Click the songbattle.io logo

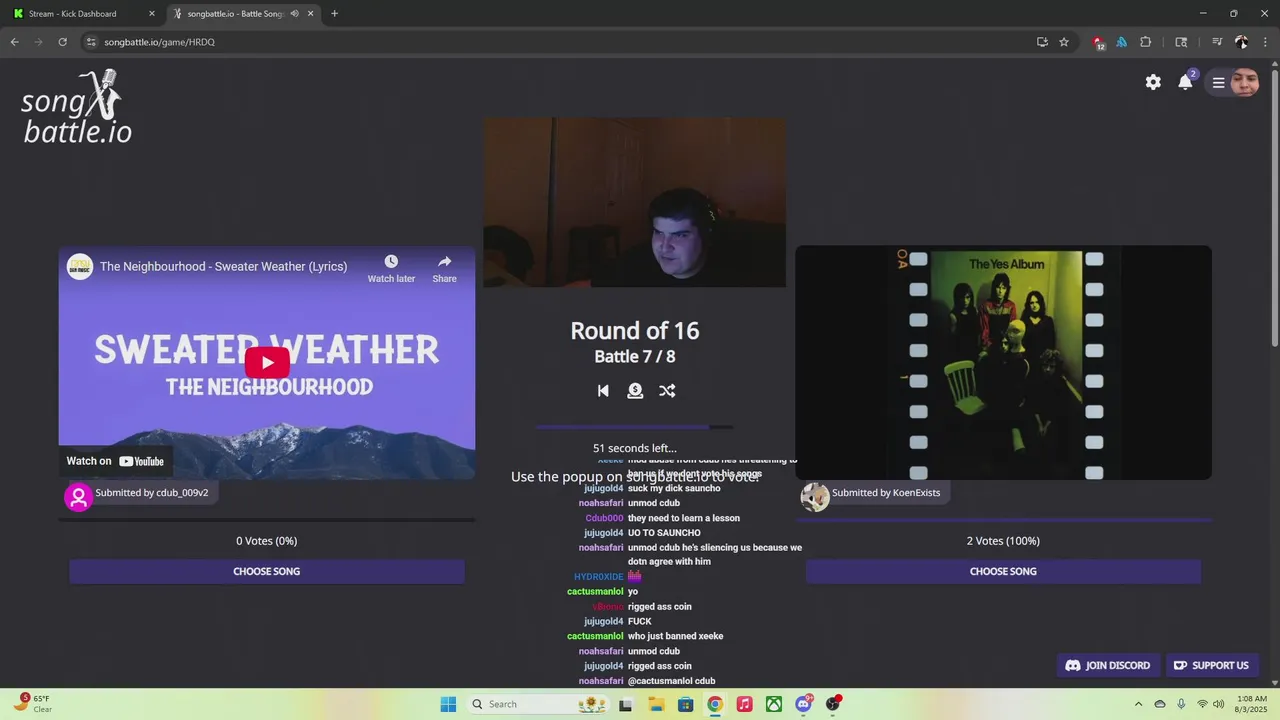[77, 107]
